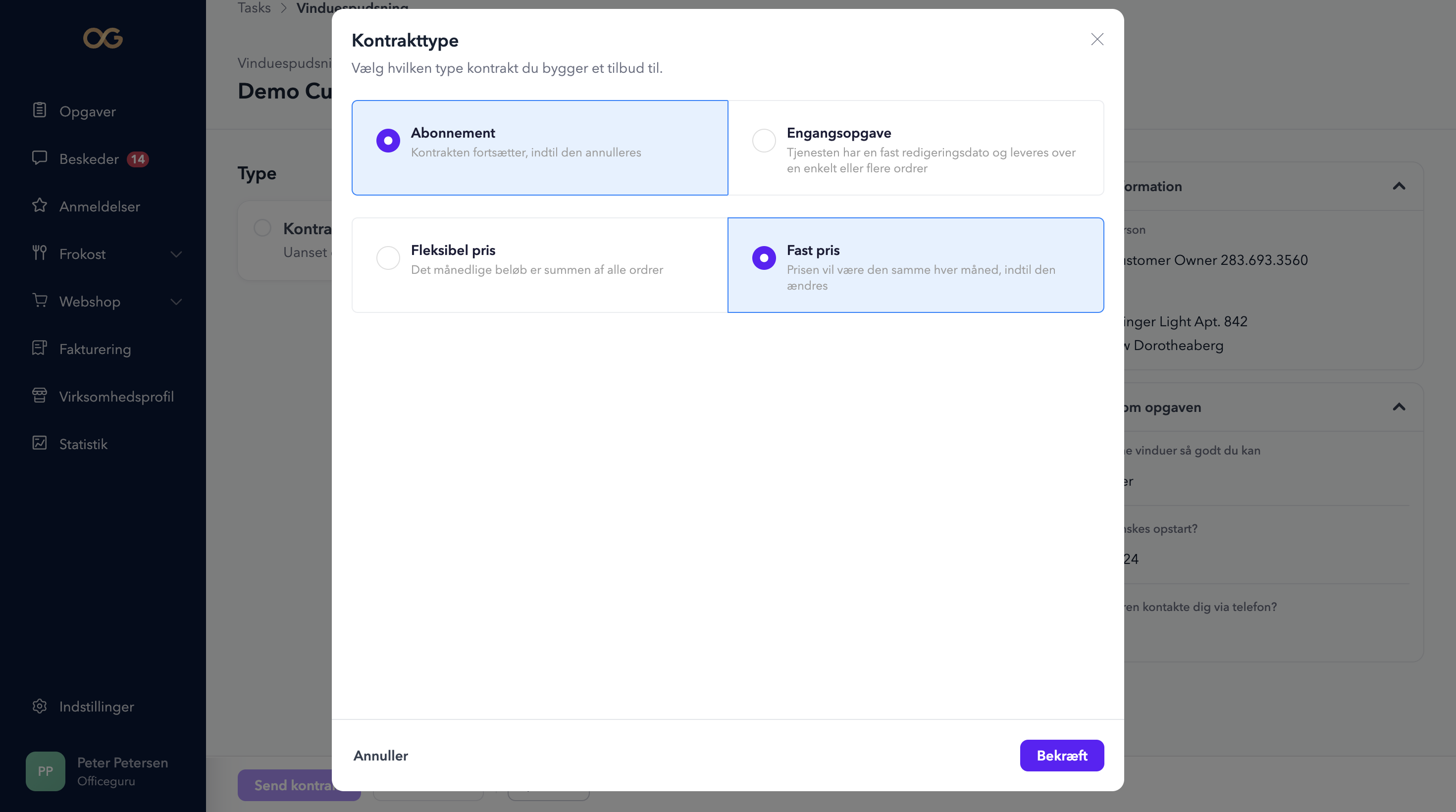
Task: Click the Opgaver clipboard icon in sidebar
Action: point(40,110)
